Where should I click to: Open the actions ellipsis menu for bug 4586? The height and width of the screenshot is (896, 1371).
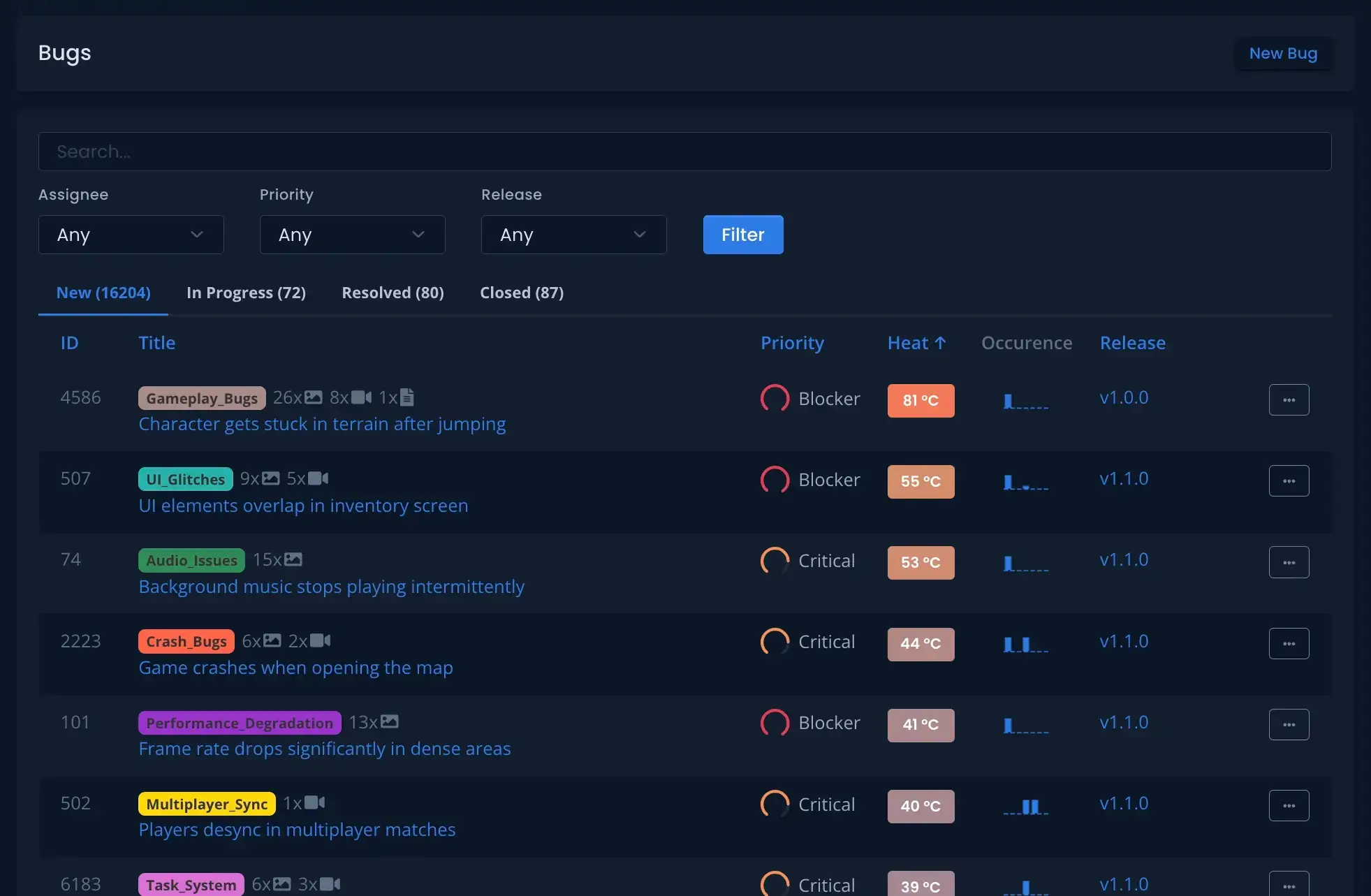point(1289,399)
